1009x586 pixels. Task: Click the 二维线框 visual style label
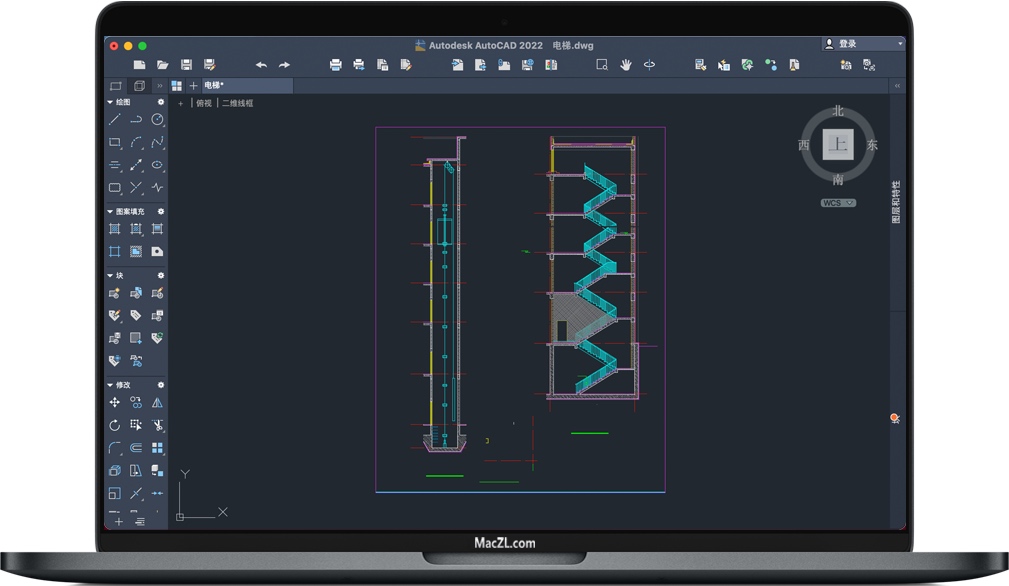click(238, 103)
